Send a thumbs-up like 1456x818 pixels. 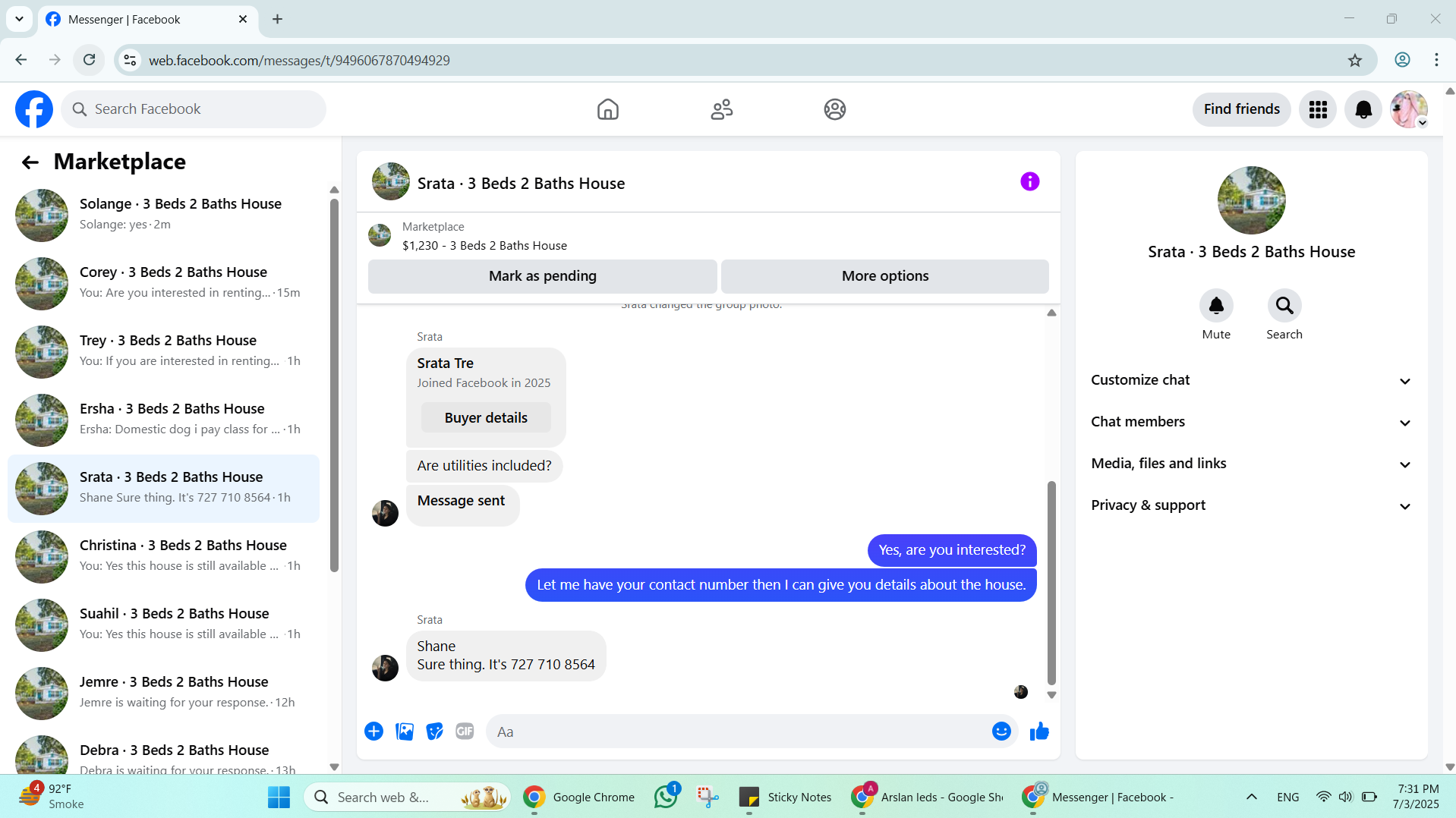(1039, 731)
